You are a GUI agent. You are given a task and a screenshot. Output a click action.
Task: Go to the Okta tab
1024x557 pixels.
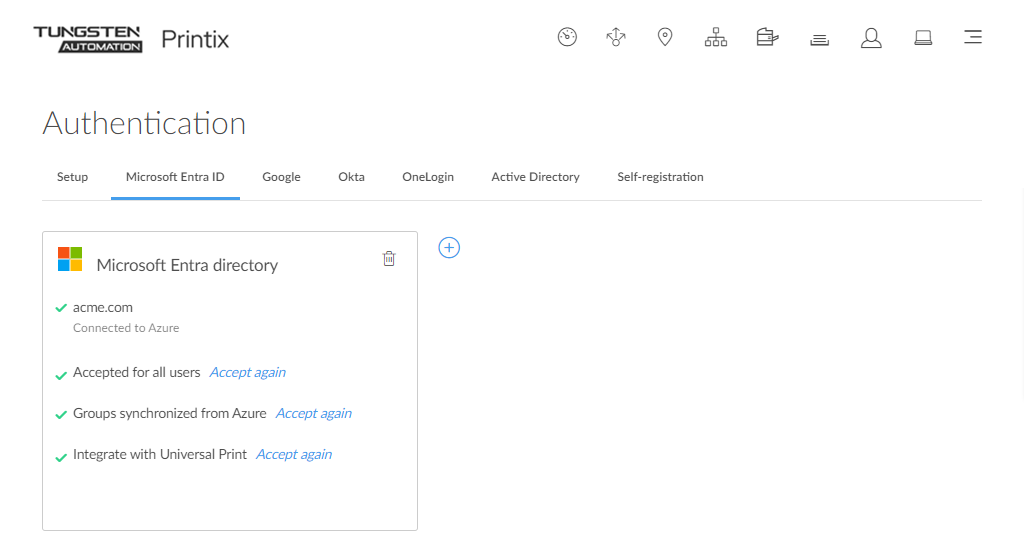pos(351,177)
